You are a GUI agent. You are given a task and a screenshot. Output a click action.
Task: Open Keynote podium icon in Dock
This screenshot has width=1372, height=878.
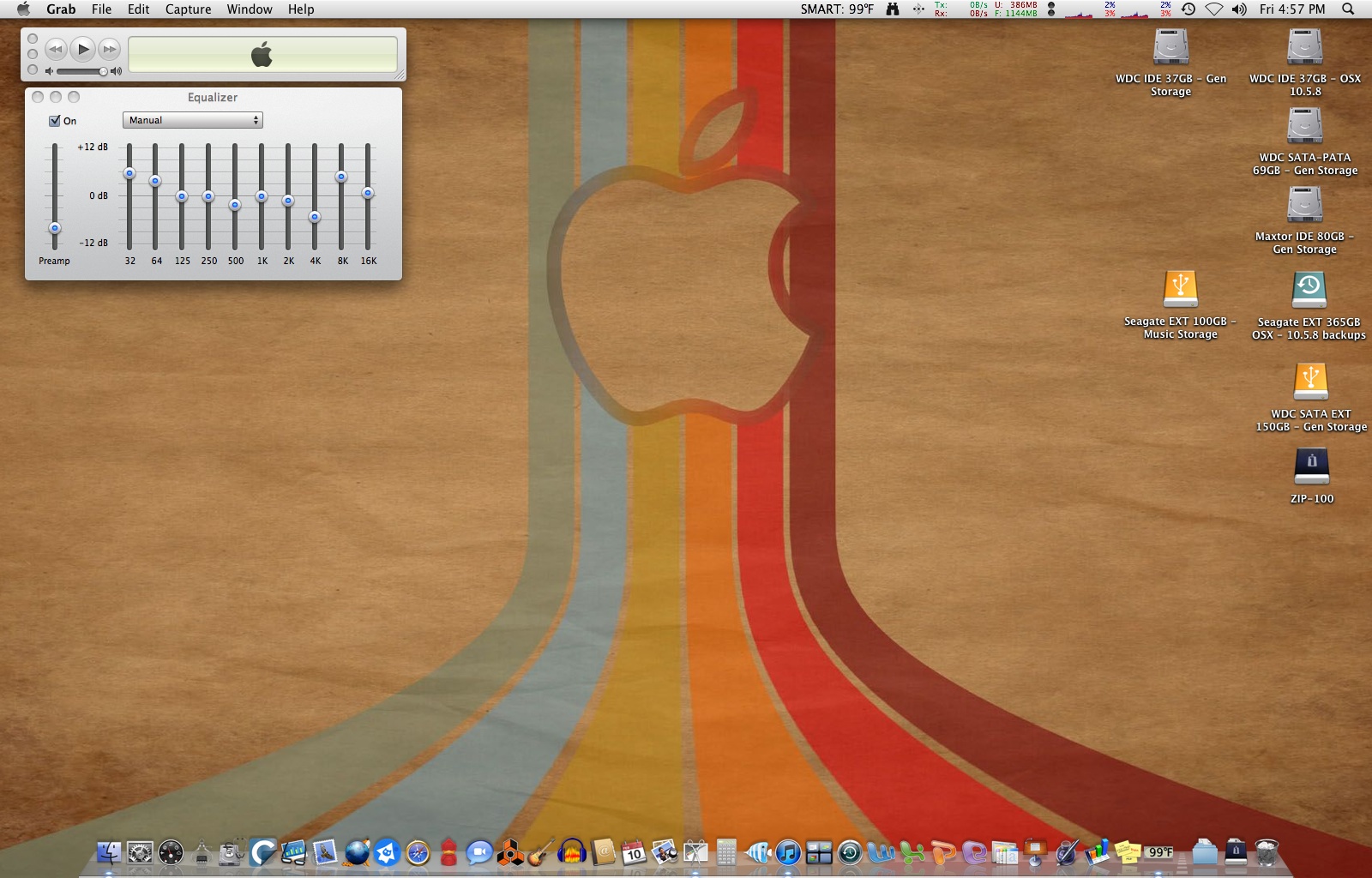pyautogui.click(x=1035, y=852)
